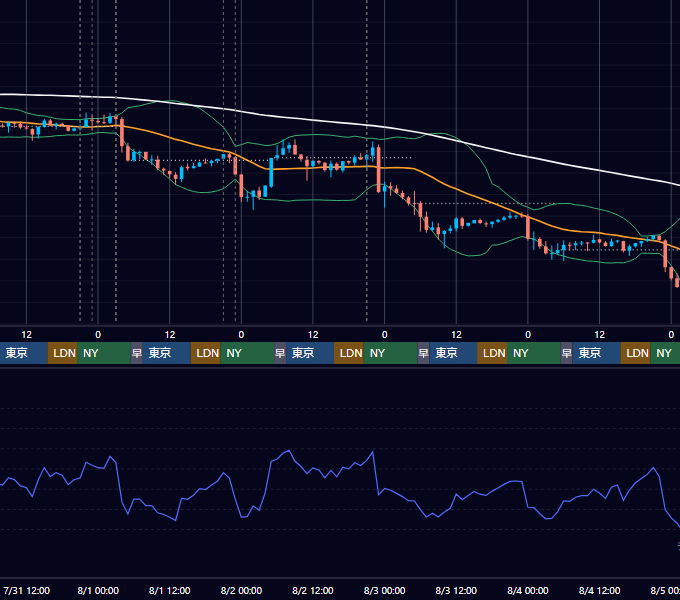Click the 8/4 12:00 date label
680x600 pixels.
pyautogui.click(x=599, y=590)
